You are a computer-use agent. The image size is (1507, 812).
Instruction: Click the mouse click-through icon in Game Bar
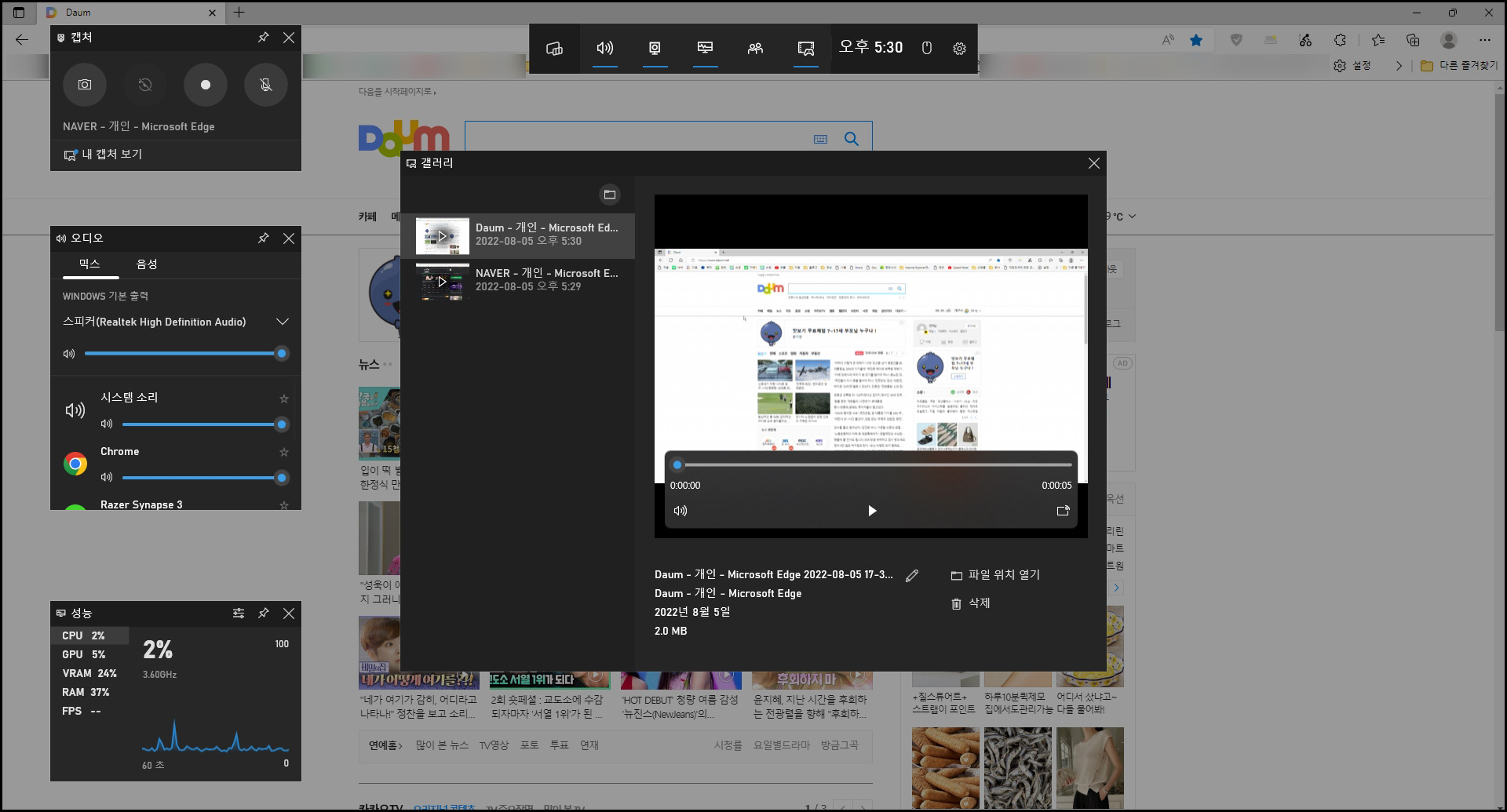(x=926, y=48)
